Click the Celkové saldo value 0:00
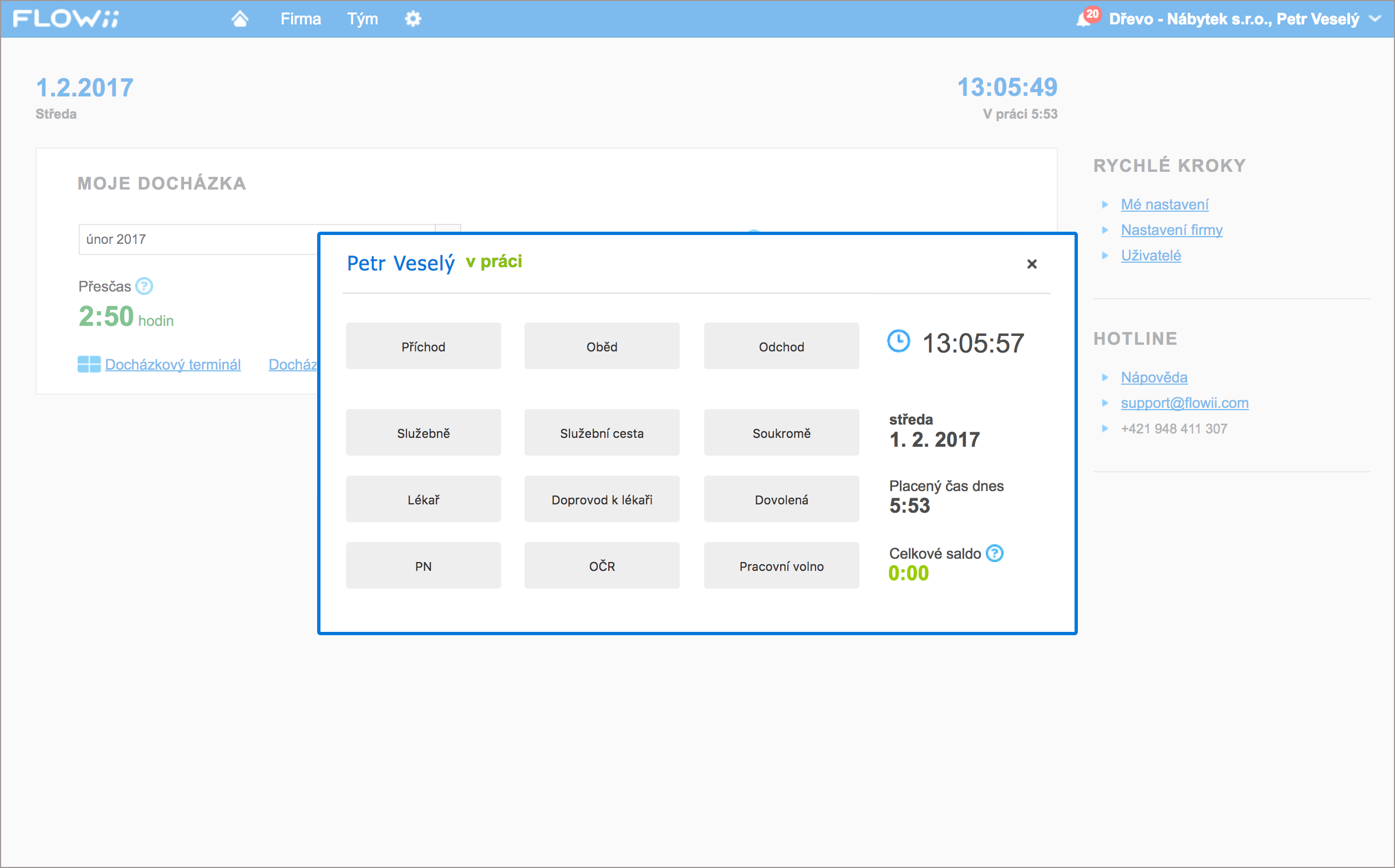This screenshot has width=1395, height=868. click(908, 573)
